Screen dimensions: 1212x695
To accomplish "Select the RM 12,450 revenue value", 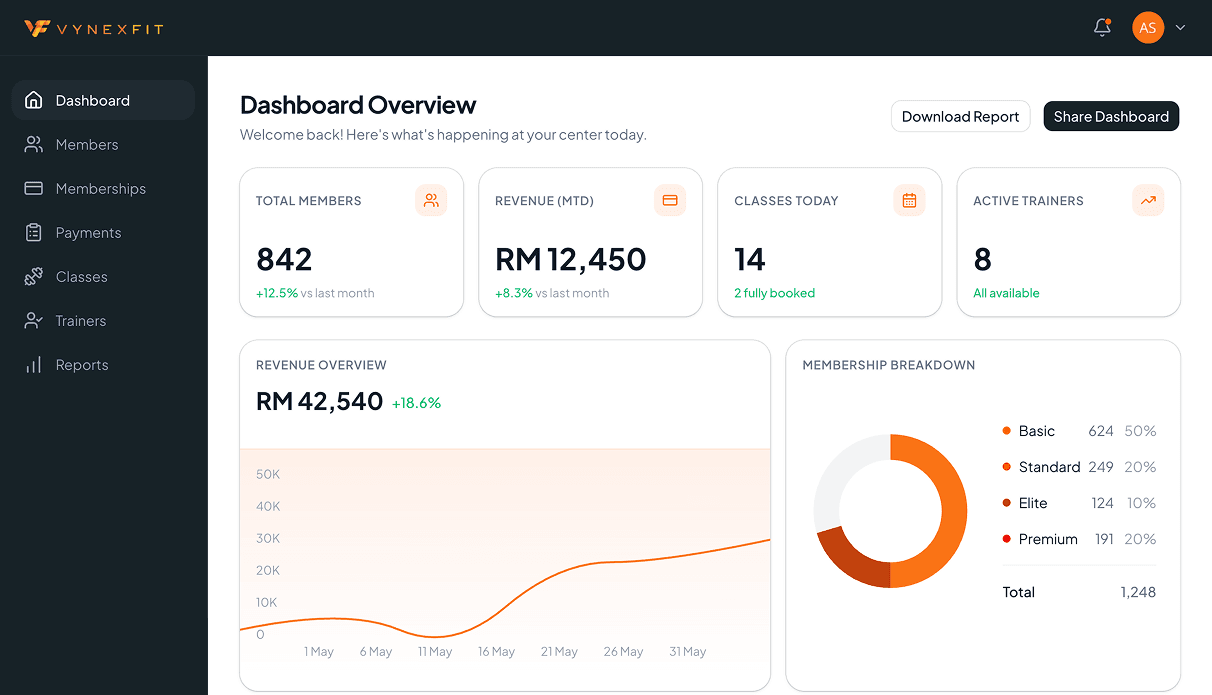I will tap(571, 259).
